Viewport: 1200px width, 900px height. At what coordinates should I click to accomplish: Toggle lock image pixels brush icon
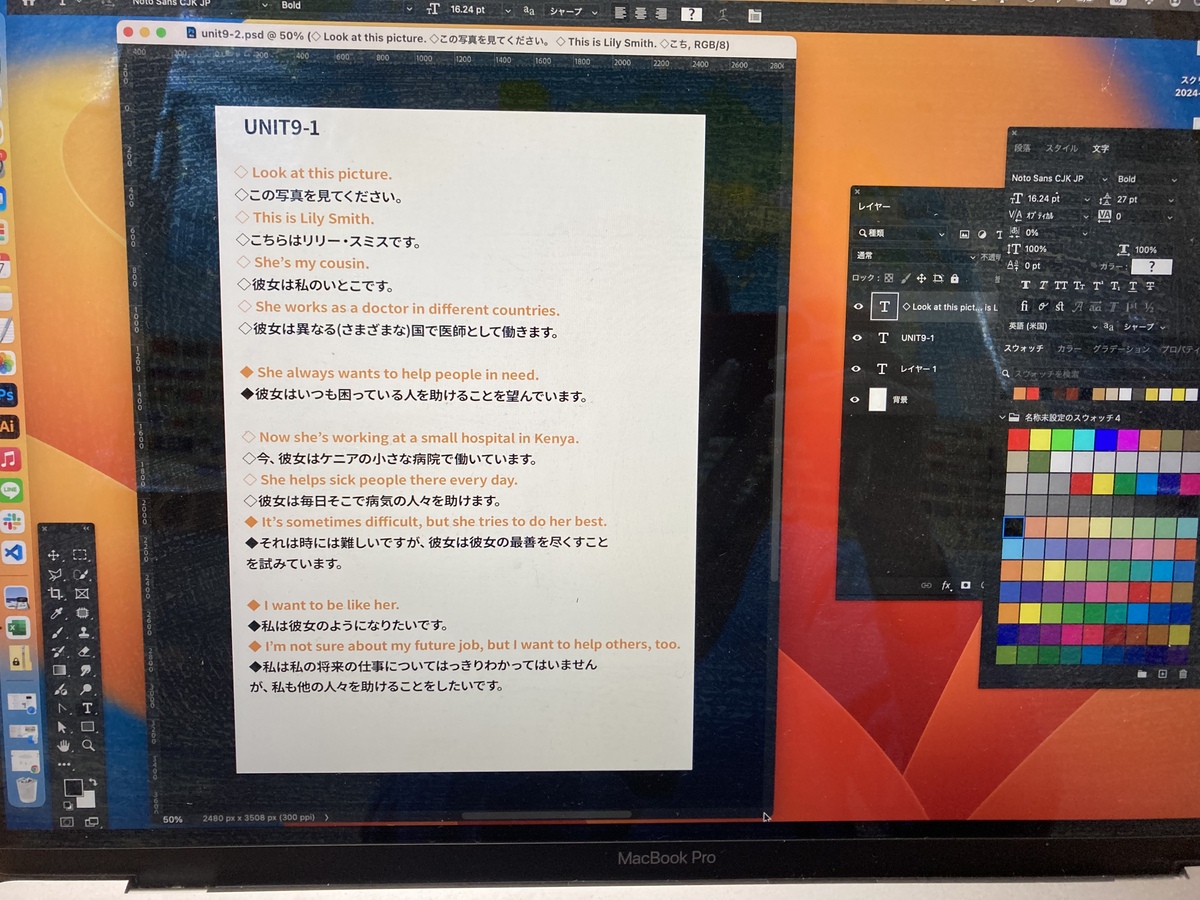905,278
